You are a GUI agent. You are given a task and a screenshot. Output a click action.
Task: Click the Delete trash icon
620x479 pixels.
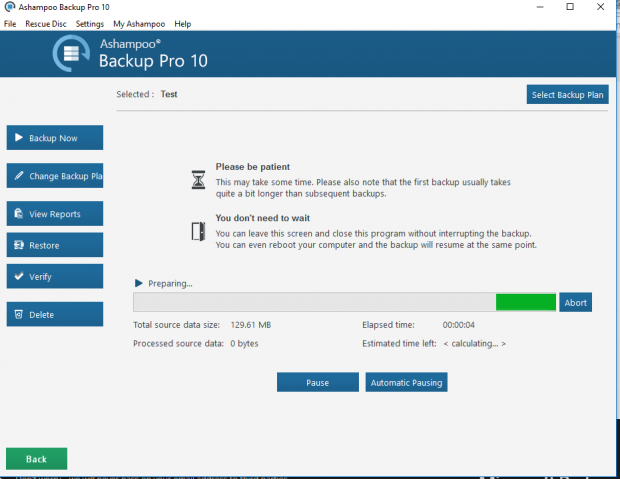click(18, 315)
